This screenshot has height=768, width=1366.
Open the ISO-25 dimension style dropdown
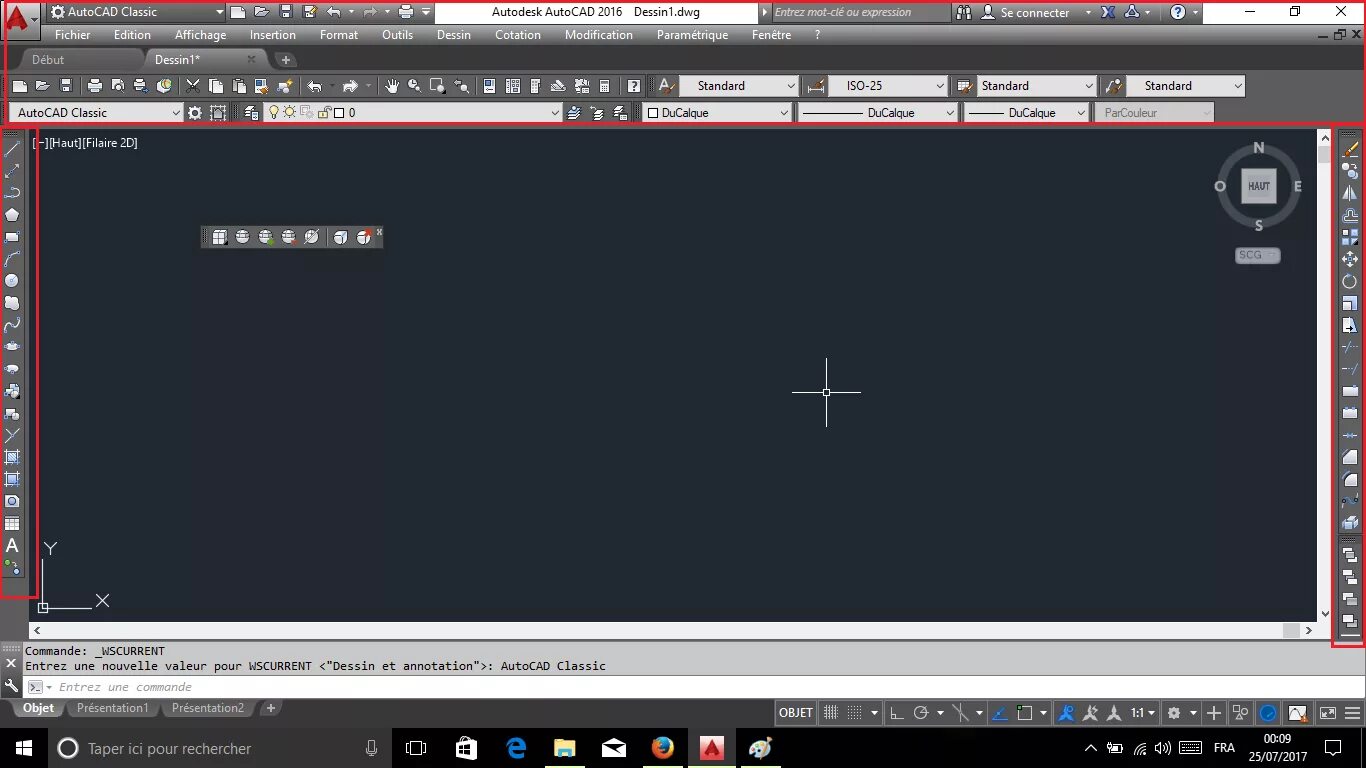(x=887, y=86)
